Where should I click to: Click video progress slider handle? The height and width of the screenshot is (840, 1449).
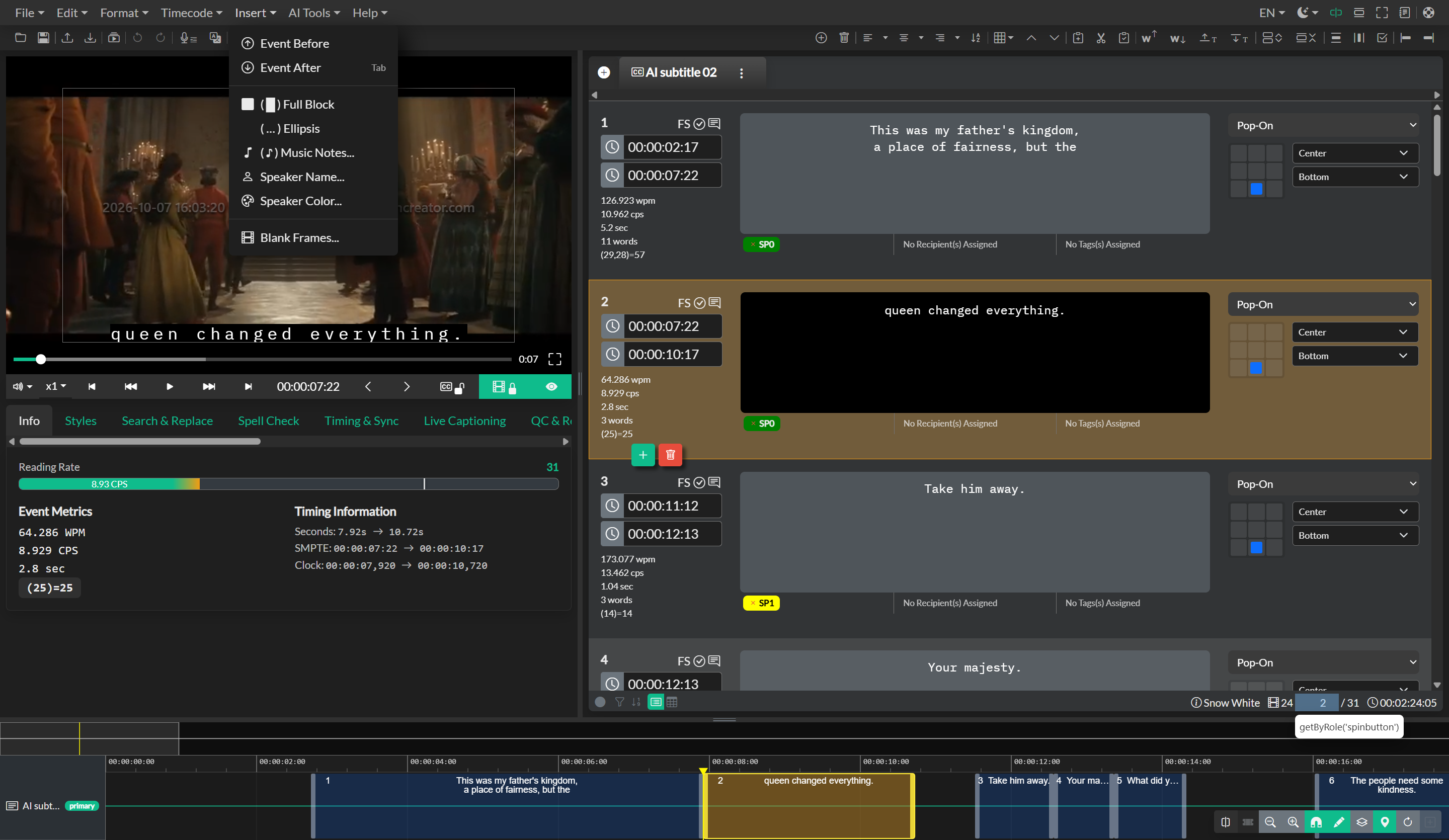41,359
